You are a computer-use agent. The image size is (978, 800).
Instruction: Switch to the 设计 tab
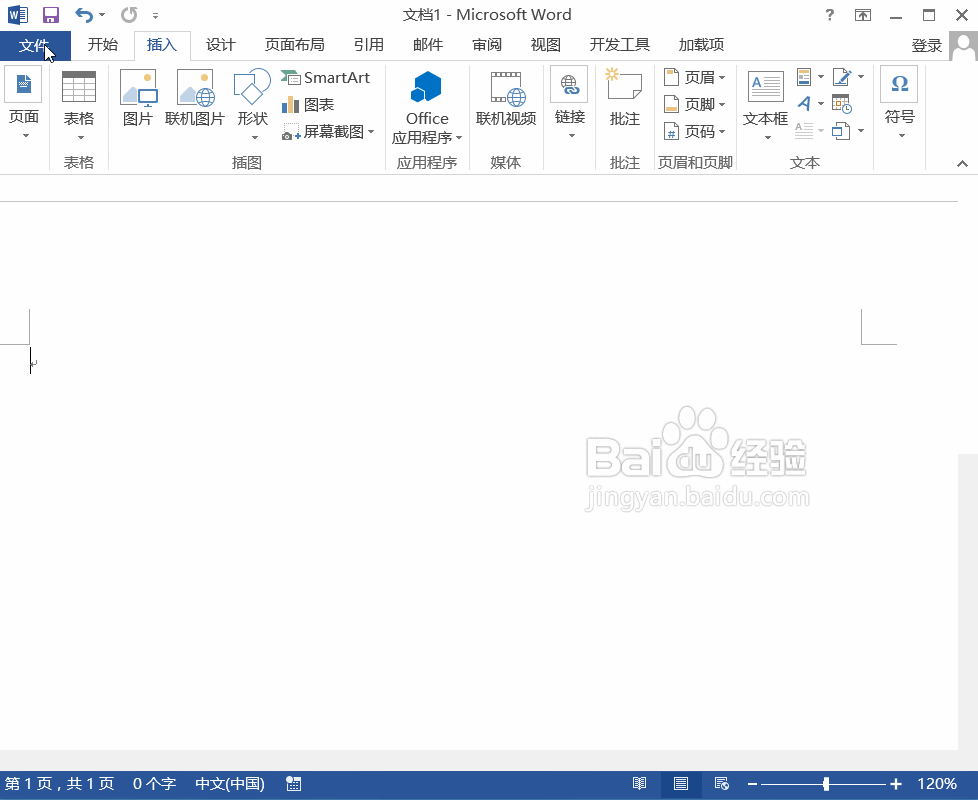point(221,45)
